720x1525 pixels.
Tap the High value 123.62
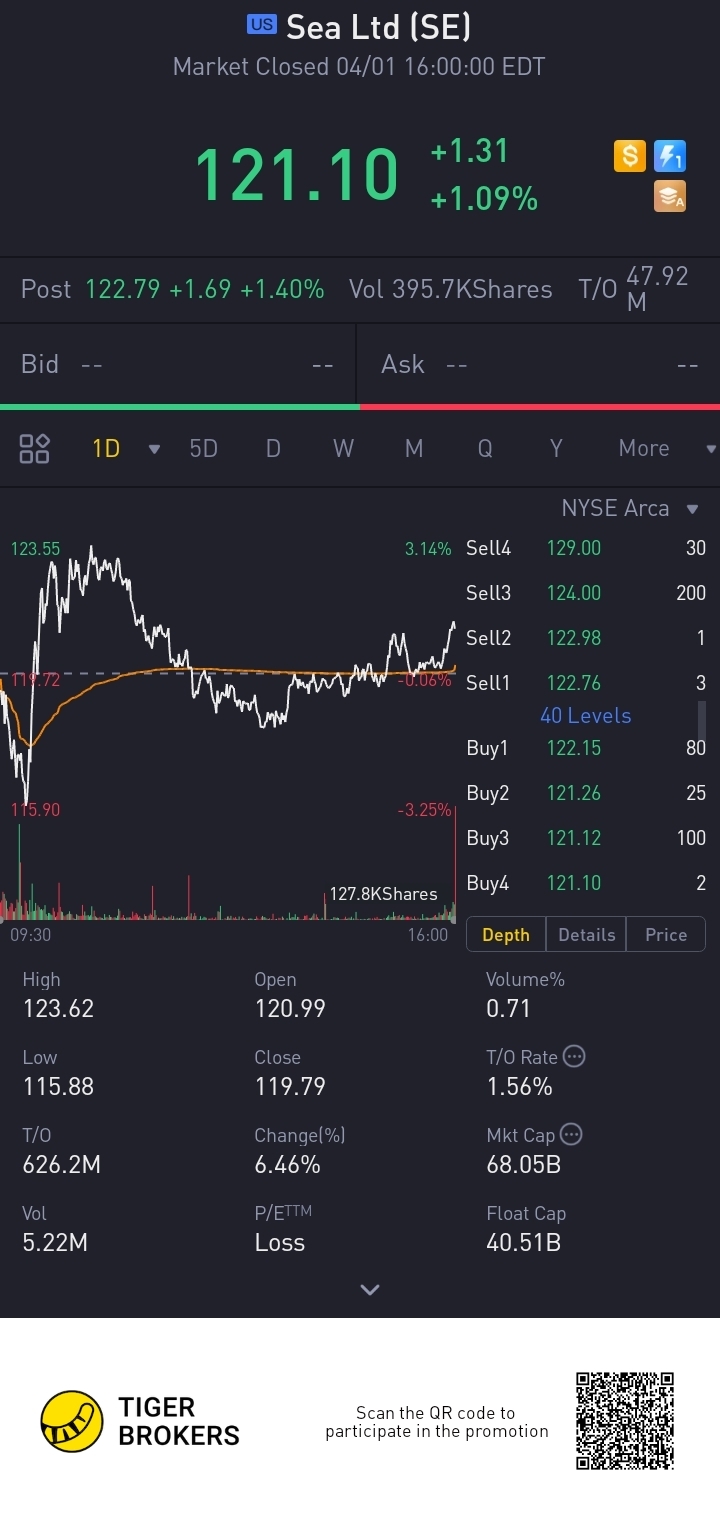58,1008
